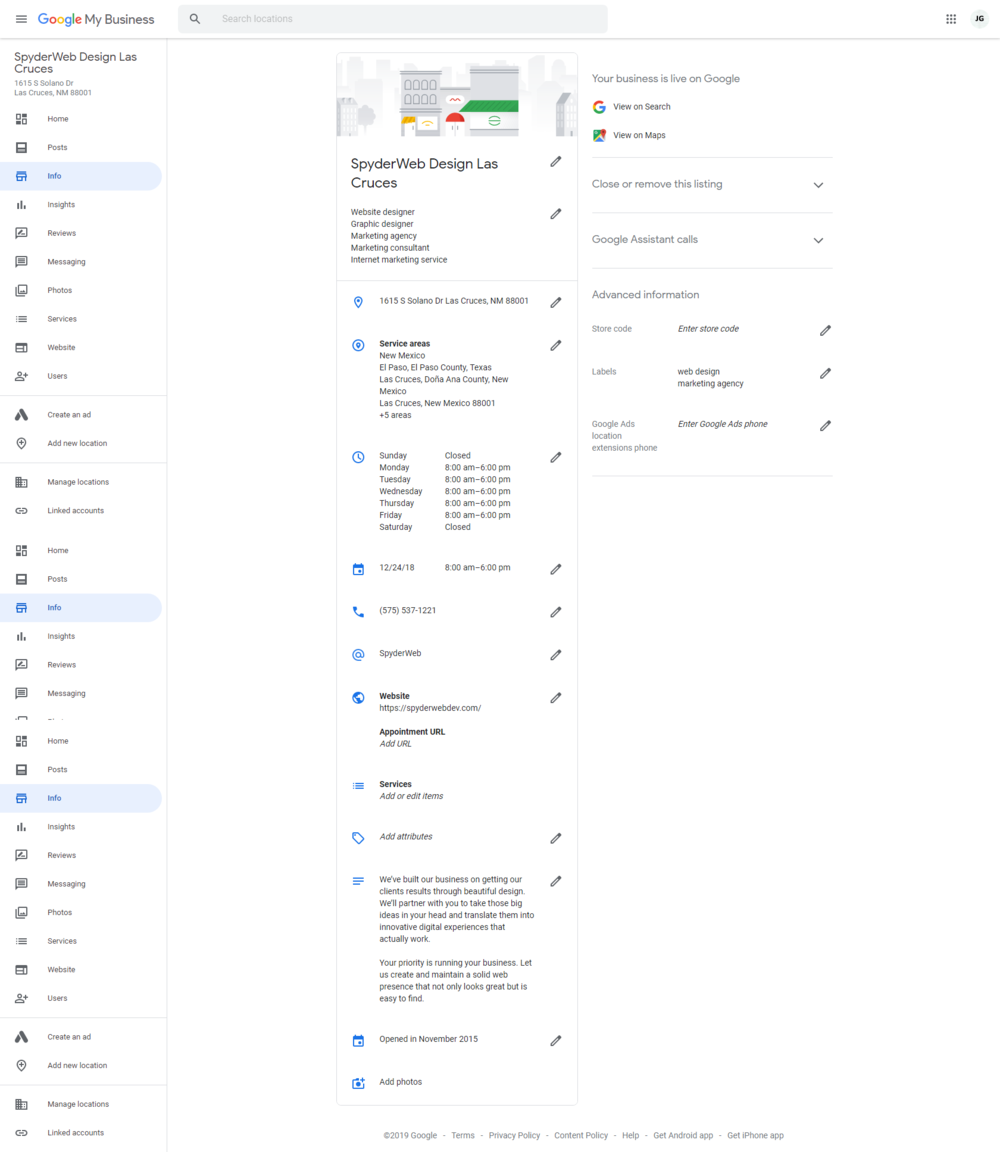Edit the weekly business hours
The height and width of the screenshot is (1152, 1000).
point(556,457)
